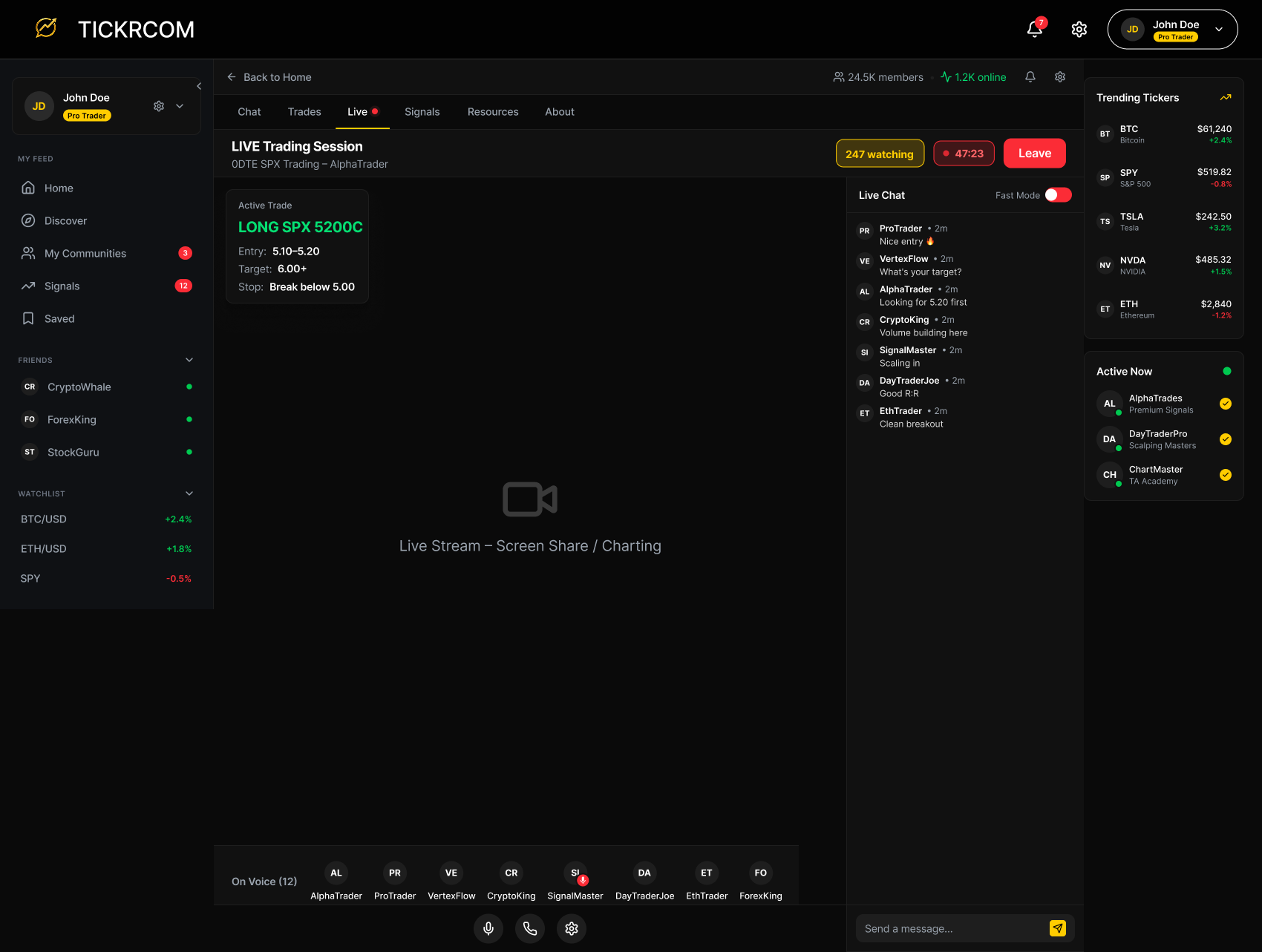Open DayTraderPro Scalping Masters community
Viewport: 1262px width, 952px height.
pos(1164,439)
